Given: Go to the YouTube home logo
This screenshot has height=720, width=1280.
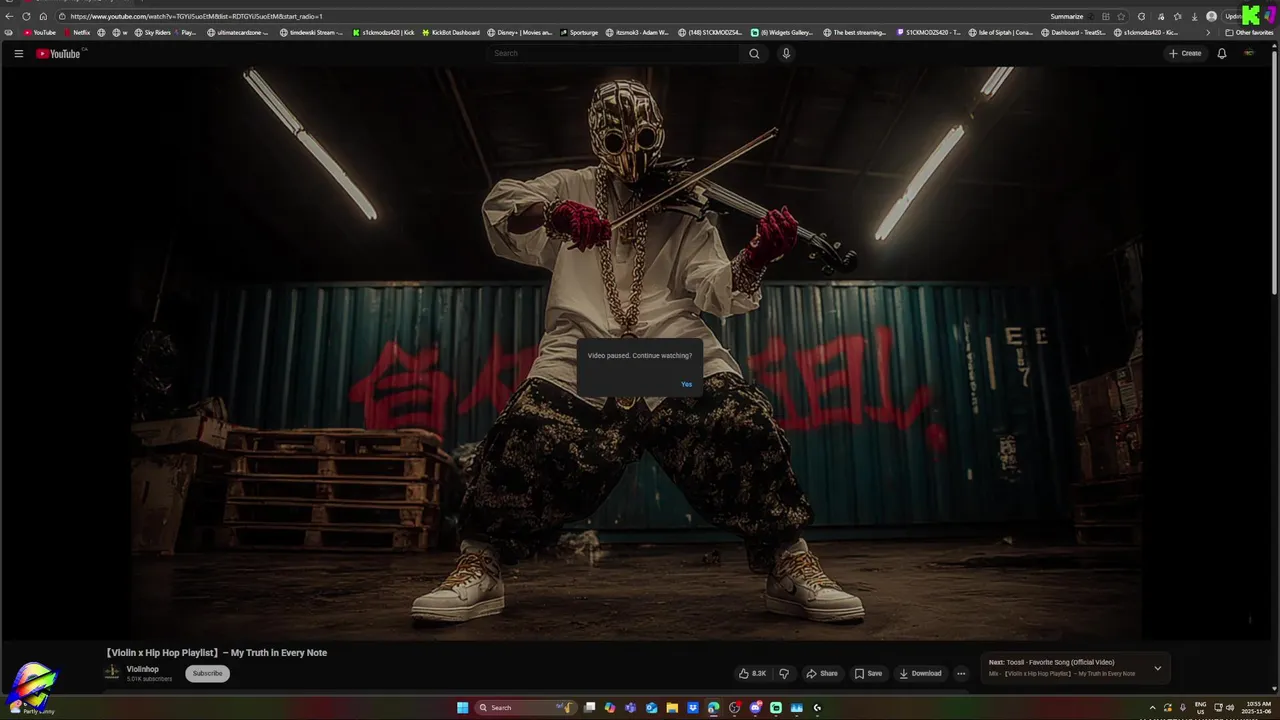Looking at the screenshot, I should coord(58,53).
